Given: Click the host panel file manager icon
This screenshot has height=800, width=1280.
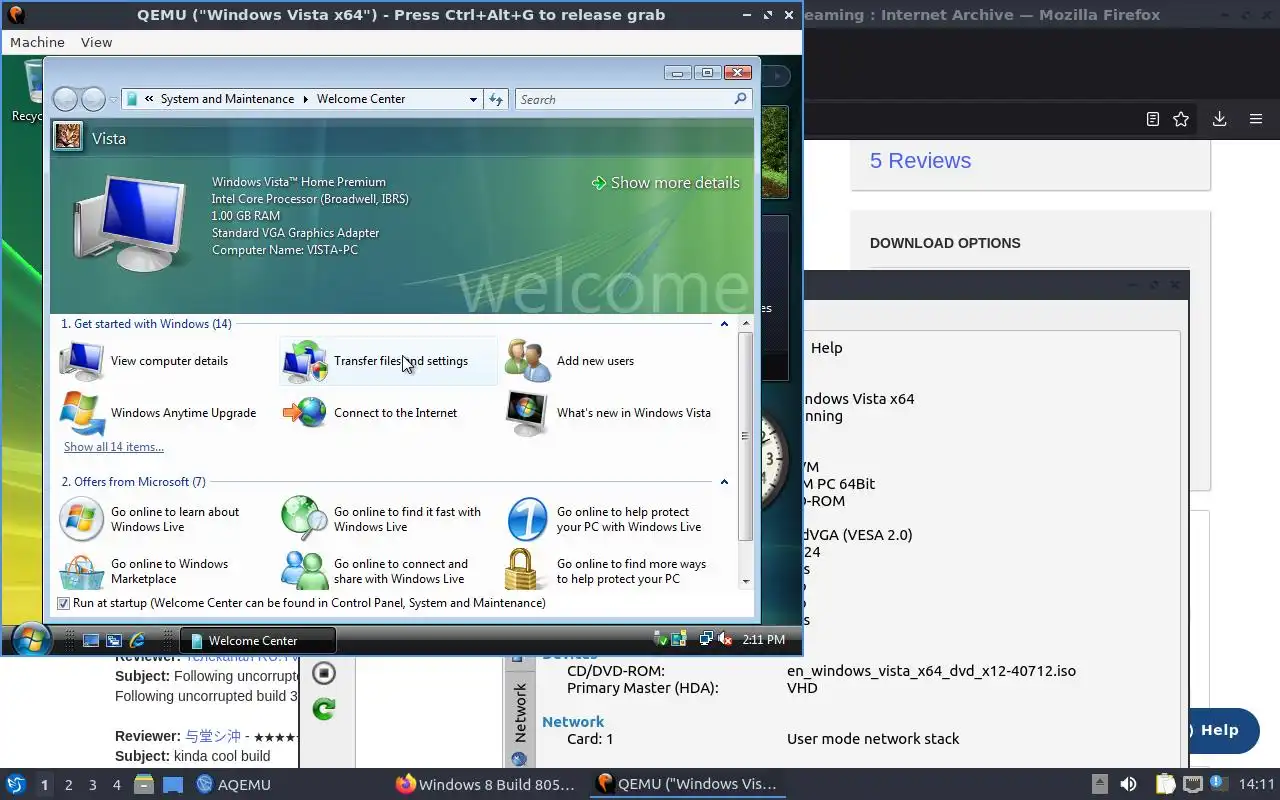Looking at the screenshot, I should [143, 784].
